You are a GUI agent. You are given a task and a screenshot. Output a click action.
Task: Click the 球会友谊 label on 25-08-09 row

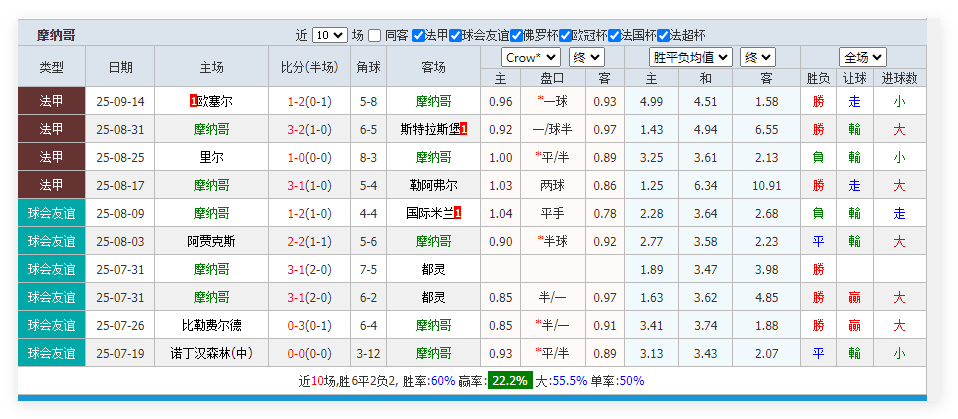[x=51, y=213]
